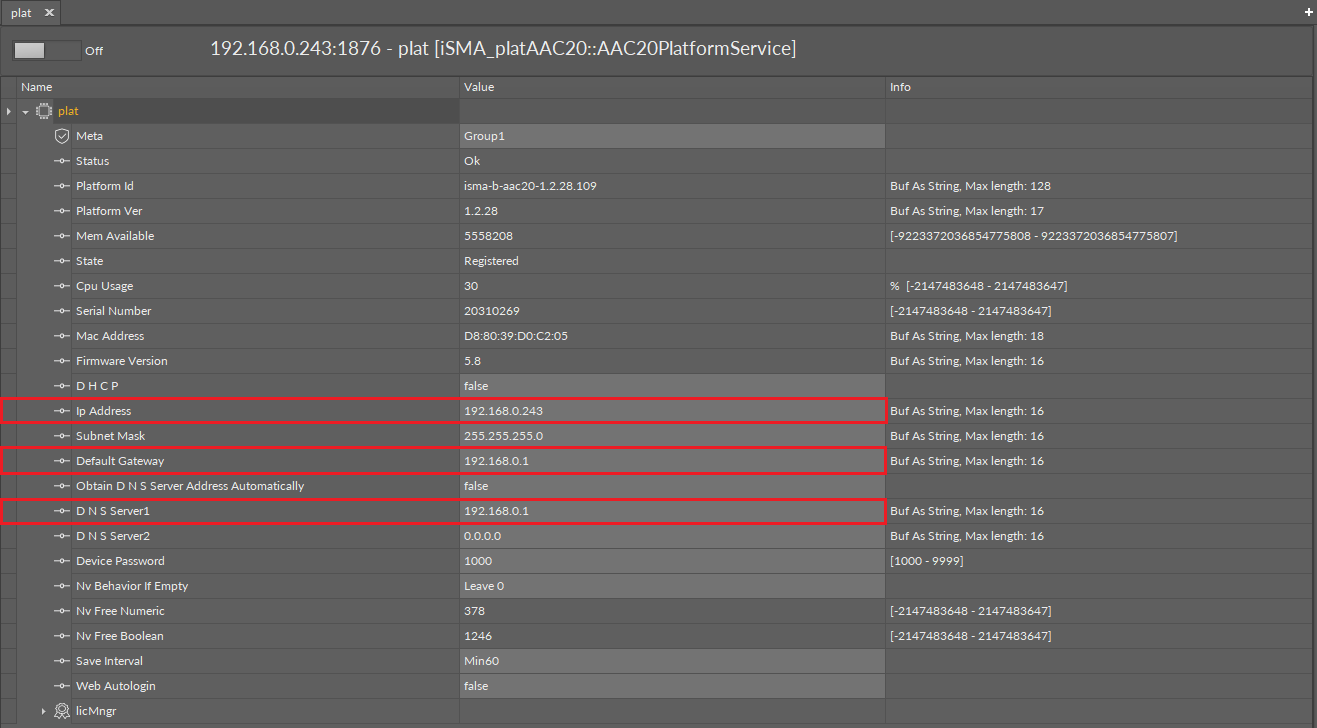Image resolution: width=1317 pixels, height=728 pixels.
Task: Click the D N S Server1 value field
Action: [x=671, y=511]
